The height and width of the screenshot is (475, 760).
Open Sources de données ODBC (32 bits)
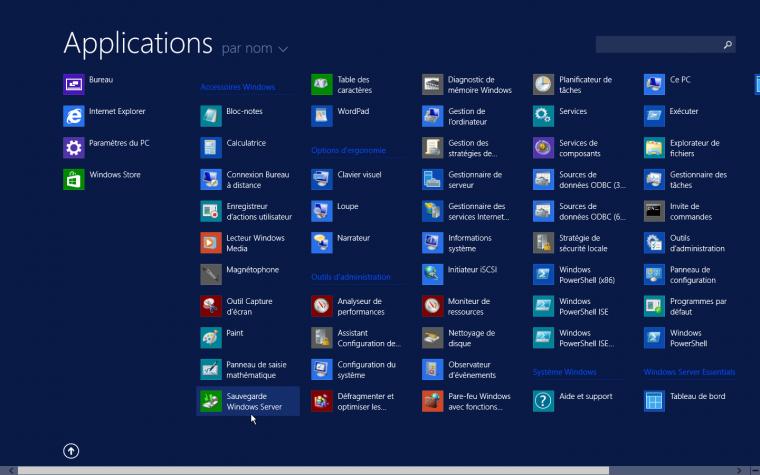(543, 179)
